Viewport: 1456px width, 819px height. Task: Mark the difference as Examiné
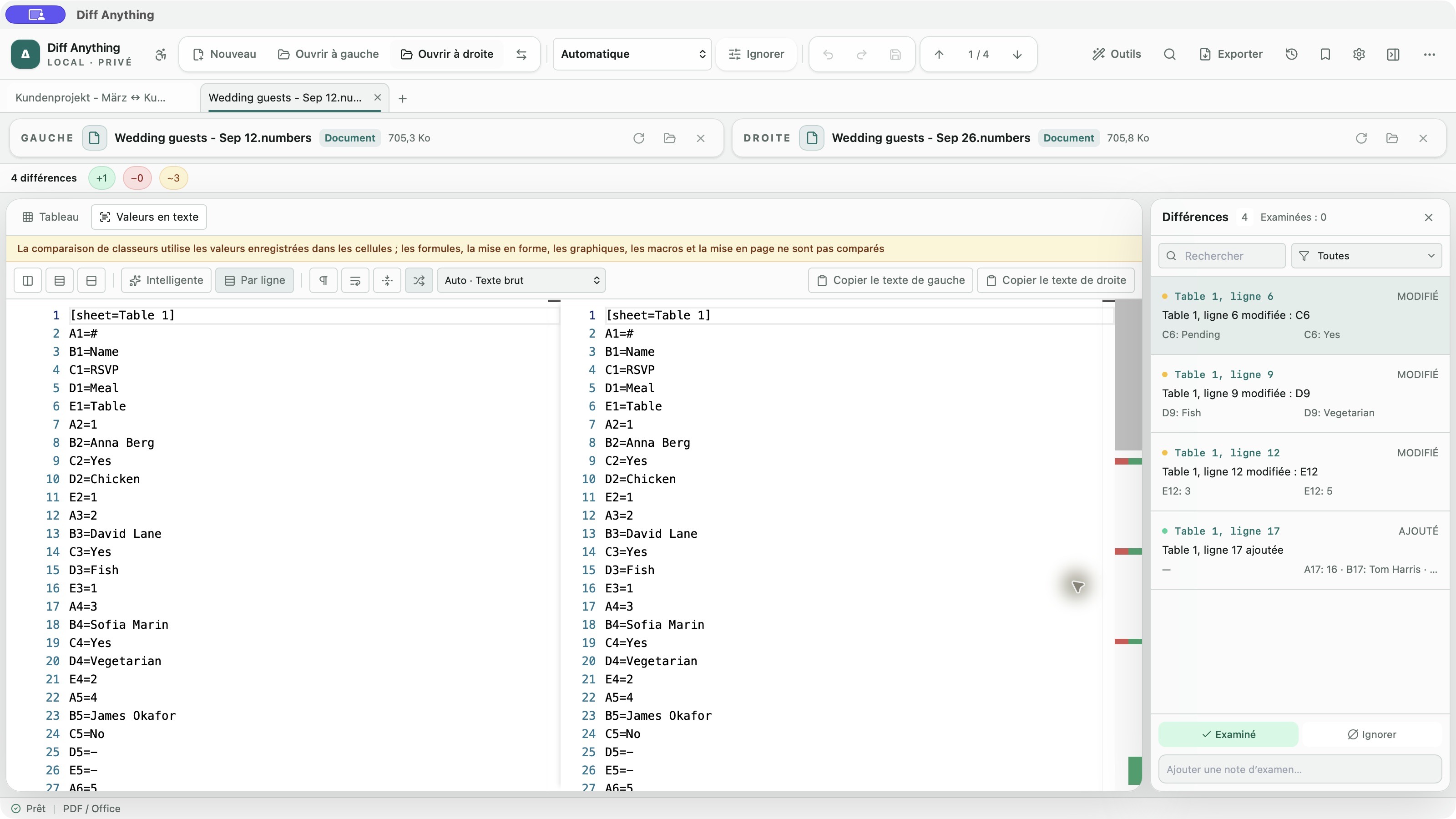[1228, 734]
